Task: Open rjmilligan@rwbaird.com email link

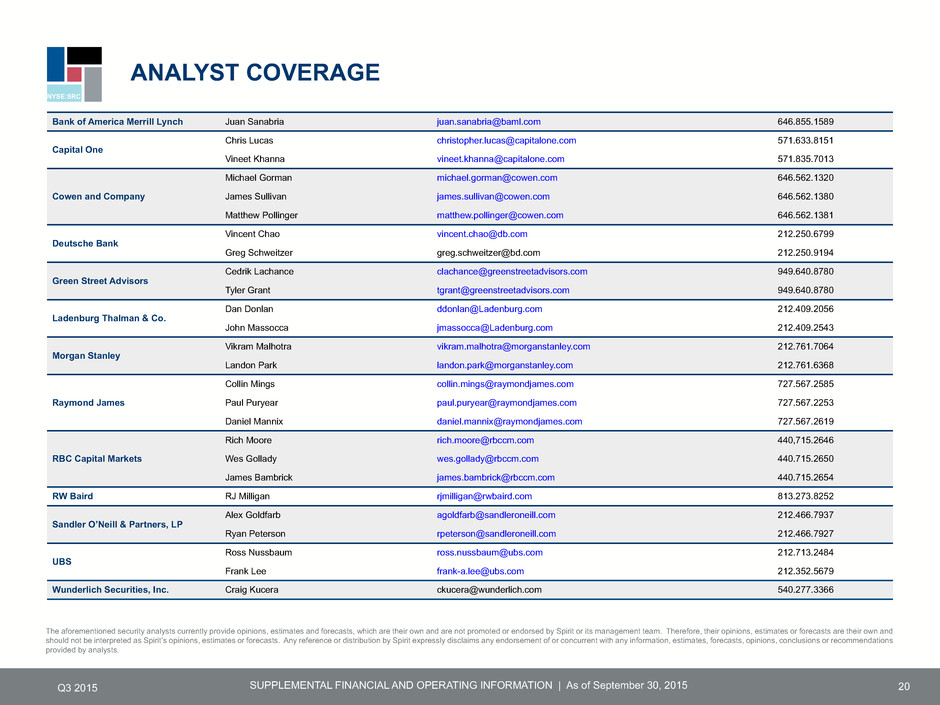Action: click(x=484, y=496)
